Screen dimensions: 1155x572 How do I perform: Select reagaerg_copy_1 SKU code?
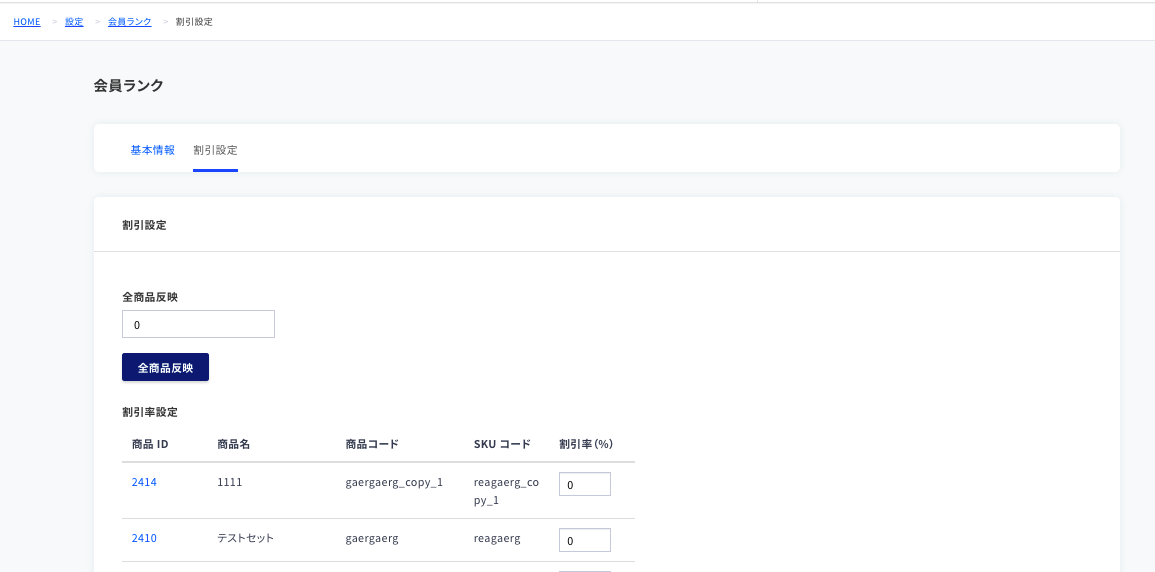[x=507, y=491]
